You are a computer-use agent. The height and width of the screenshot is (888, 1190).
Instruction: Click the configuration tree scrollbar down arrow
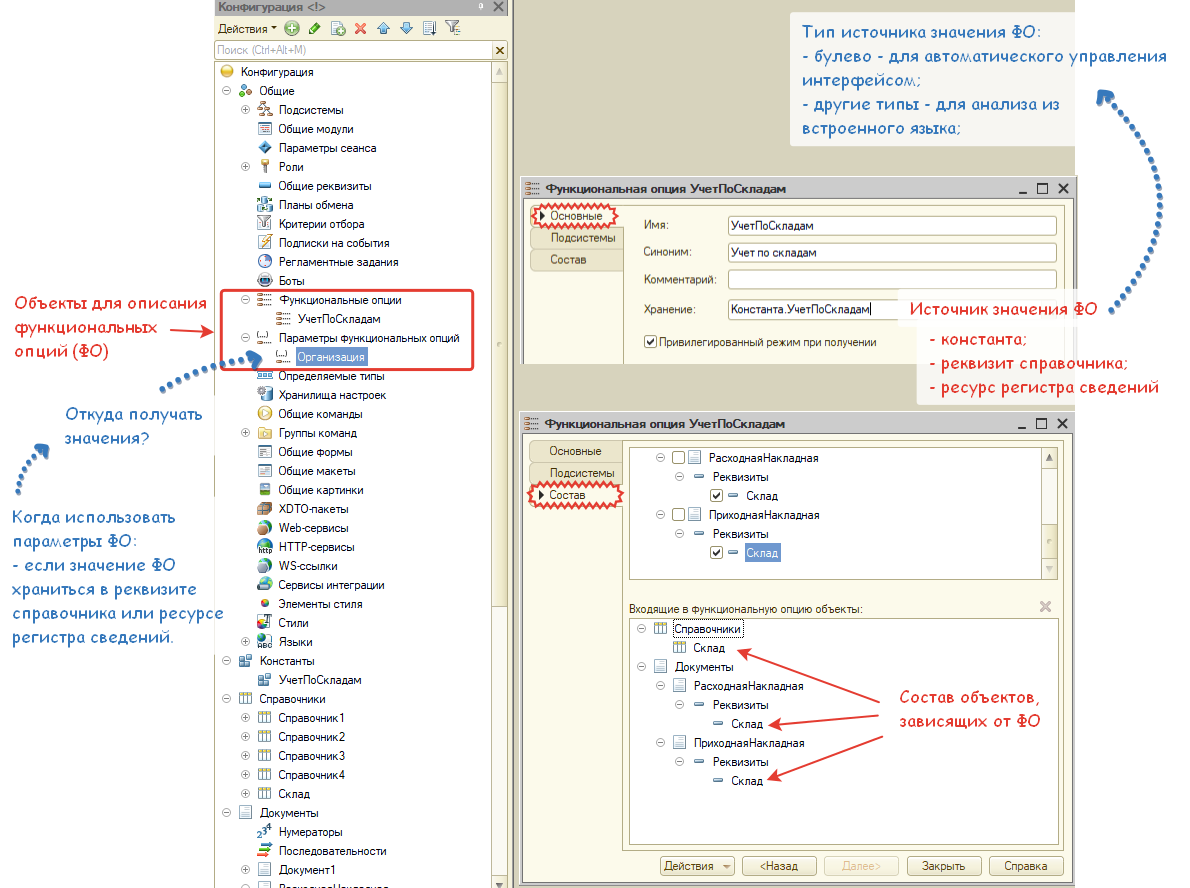pos(499,882)
